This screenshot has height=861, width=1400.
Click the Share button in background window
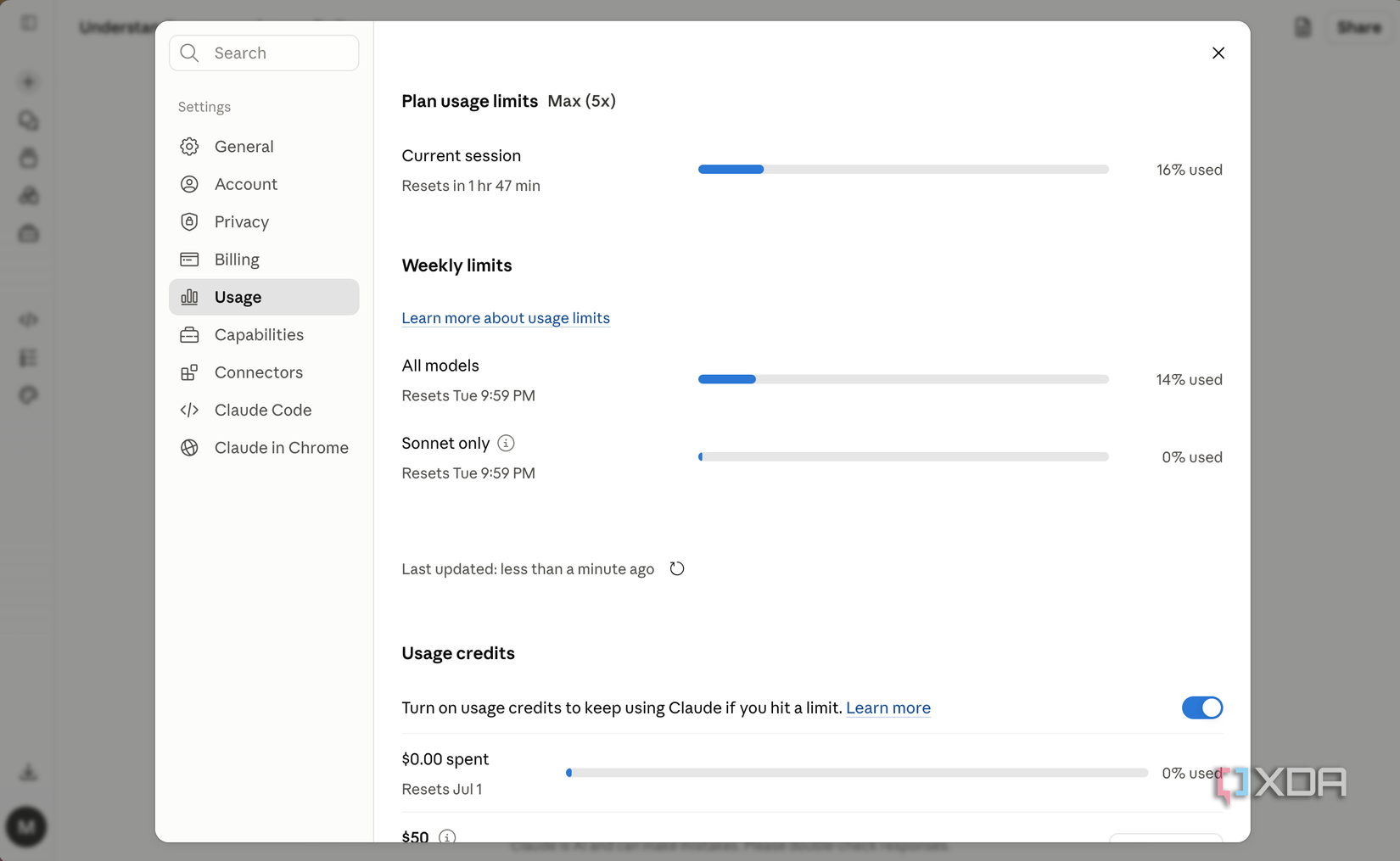click(1359, 27)
